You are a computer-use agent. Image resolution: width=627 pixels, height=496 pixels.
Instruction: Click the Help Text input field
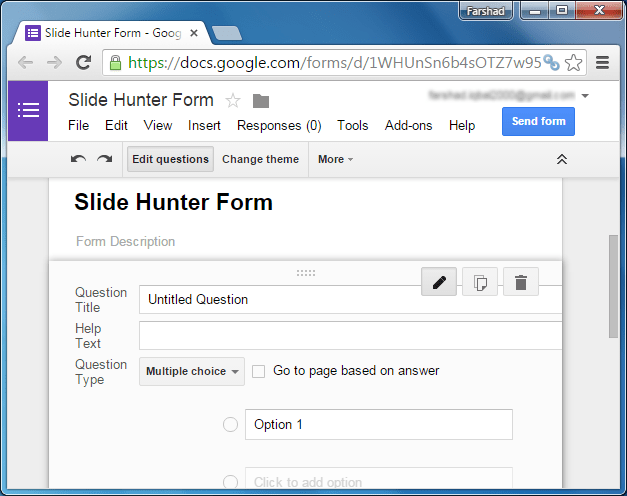(350, 336)
